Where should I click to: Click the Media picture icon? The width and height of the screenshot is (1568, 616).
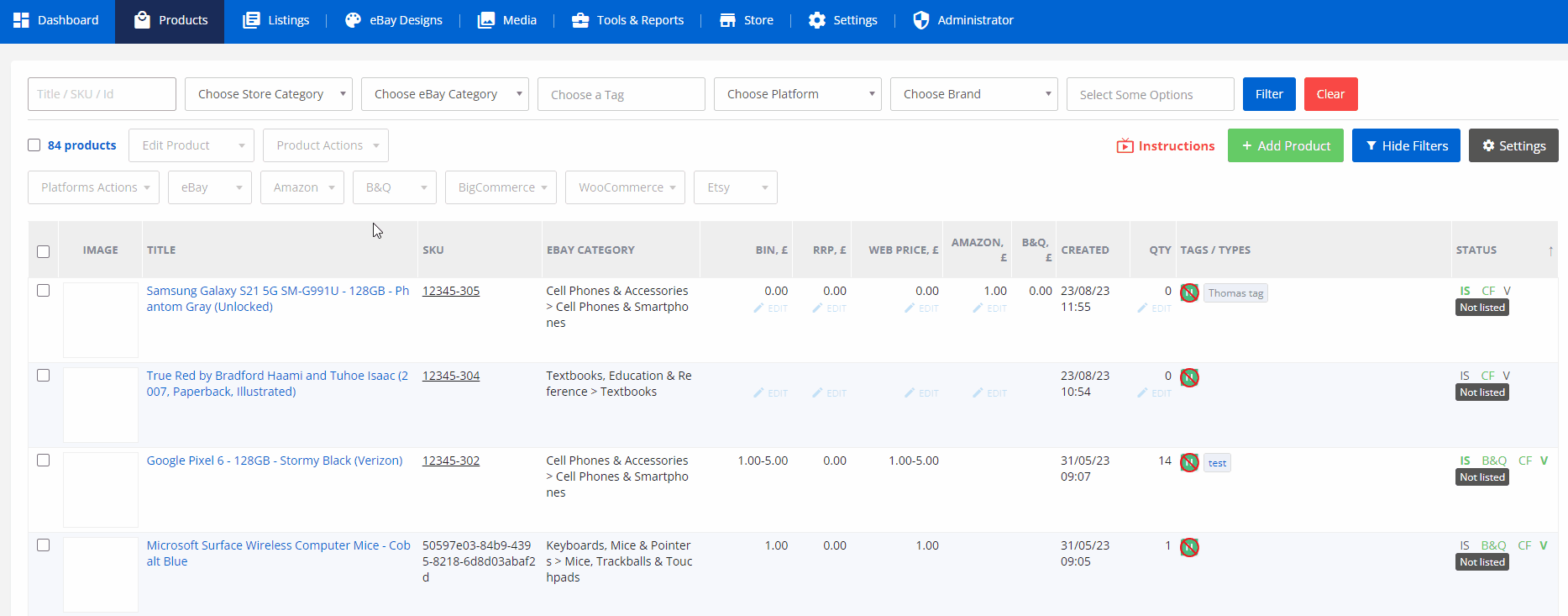(486, 20)
